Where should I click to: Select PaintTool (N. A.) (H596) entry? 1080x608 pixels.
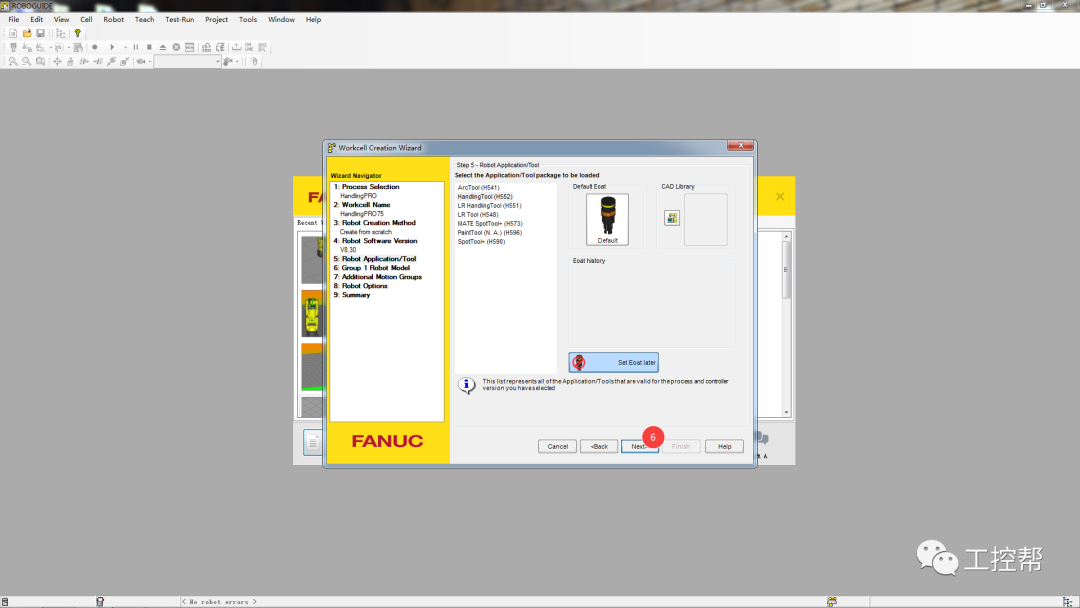coord(490,232)
